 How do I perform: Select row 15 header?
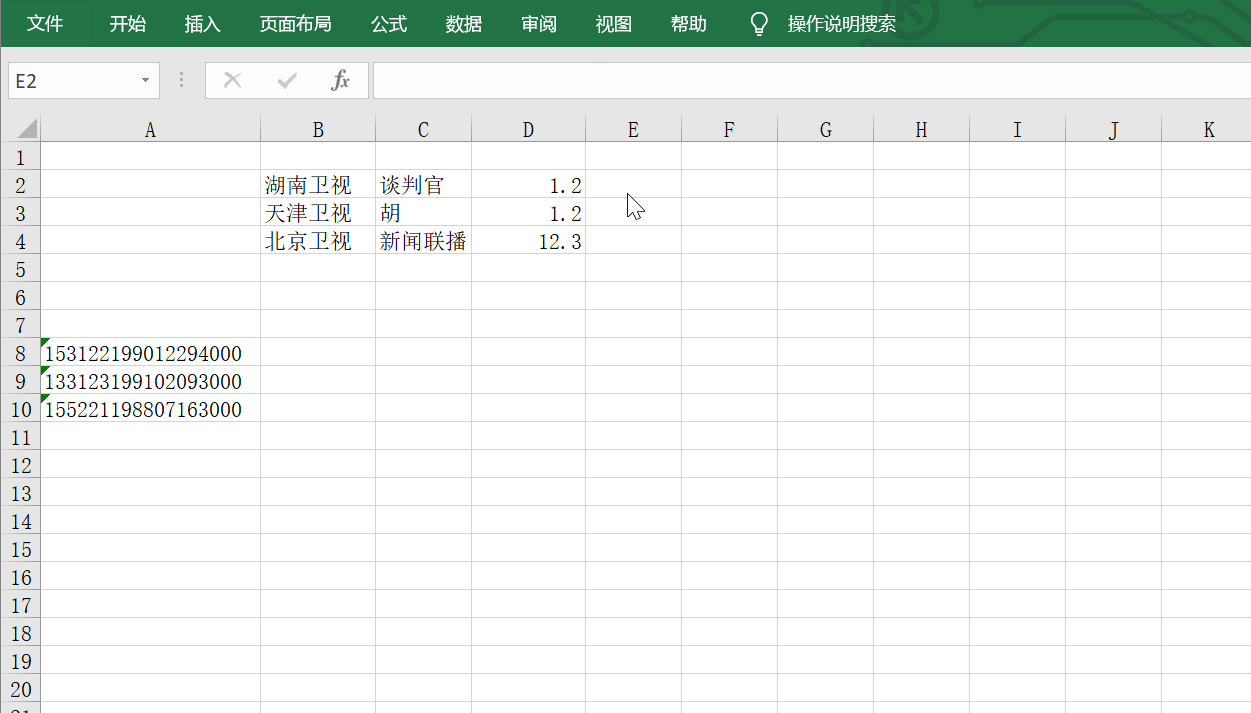click(20, 549)
